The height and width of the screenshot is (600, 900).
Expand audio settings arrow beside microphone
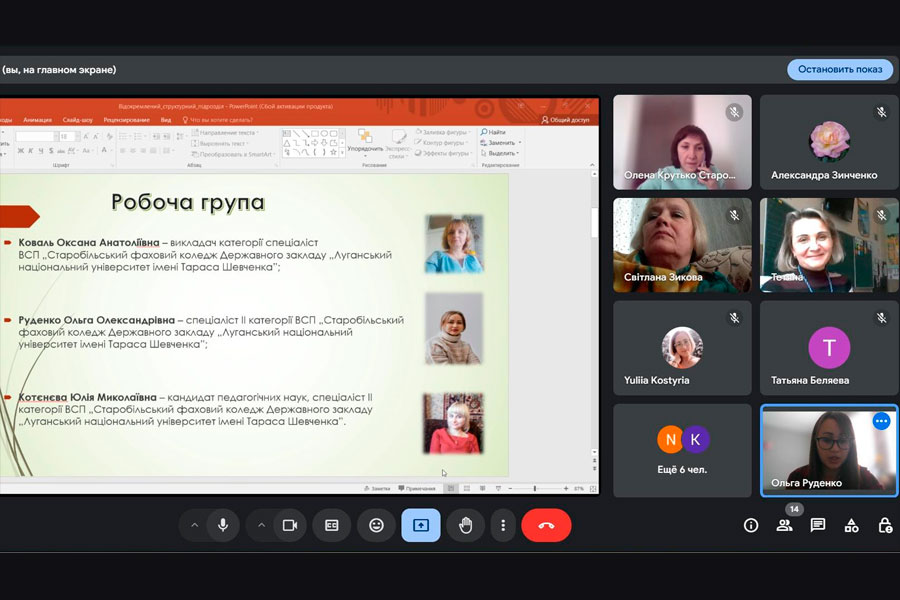[194, 525]
